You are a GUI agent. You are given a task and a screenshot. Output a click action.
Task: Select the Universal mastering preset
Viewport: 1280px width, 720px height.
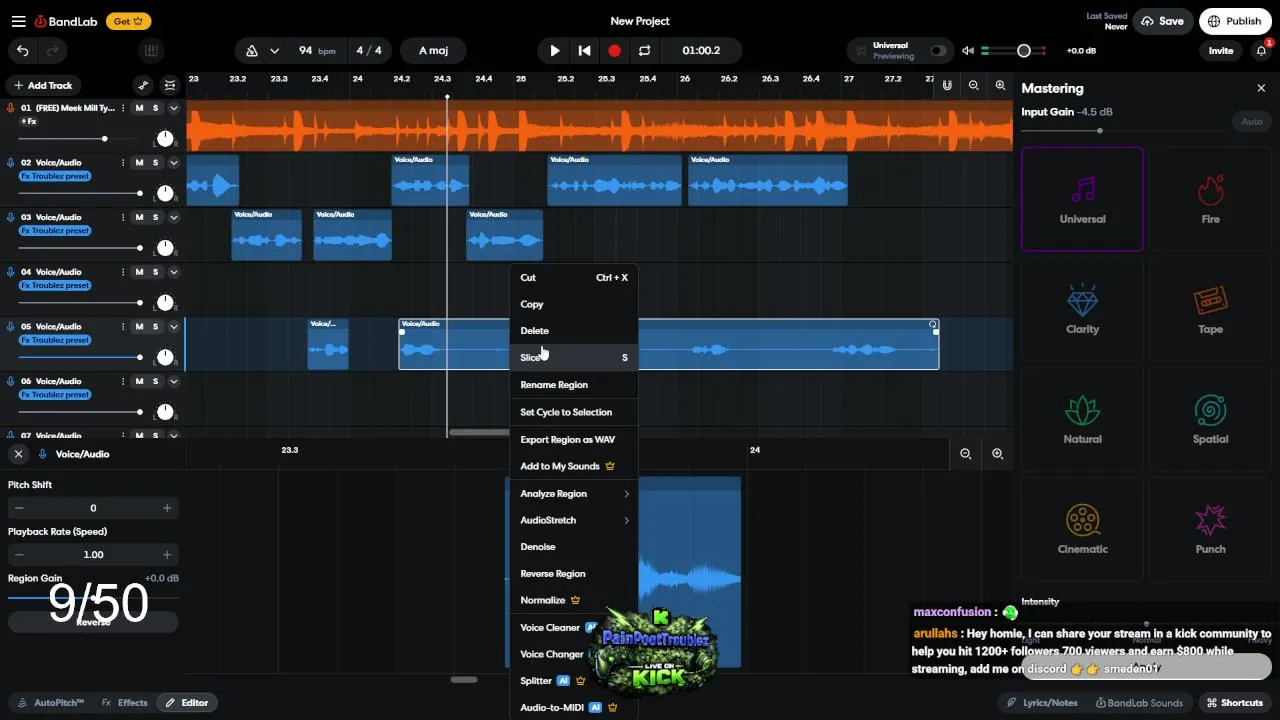pyautogui.click(x=1082, y=199)
